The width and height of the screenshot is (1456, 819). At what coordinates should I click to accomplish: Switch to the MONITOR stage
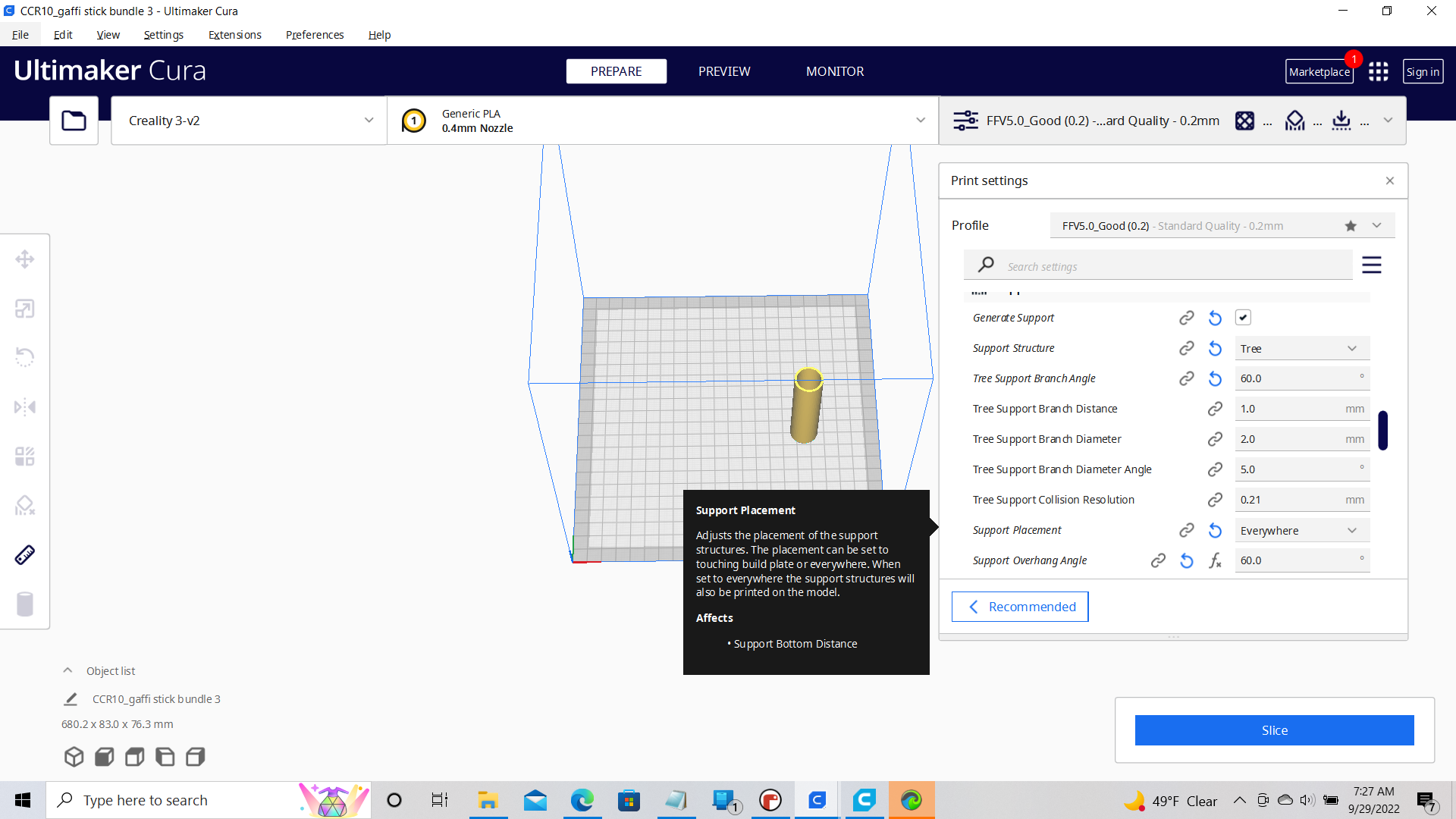click(x=835, y=71)
